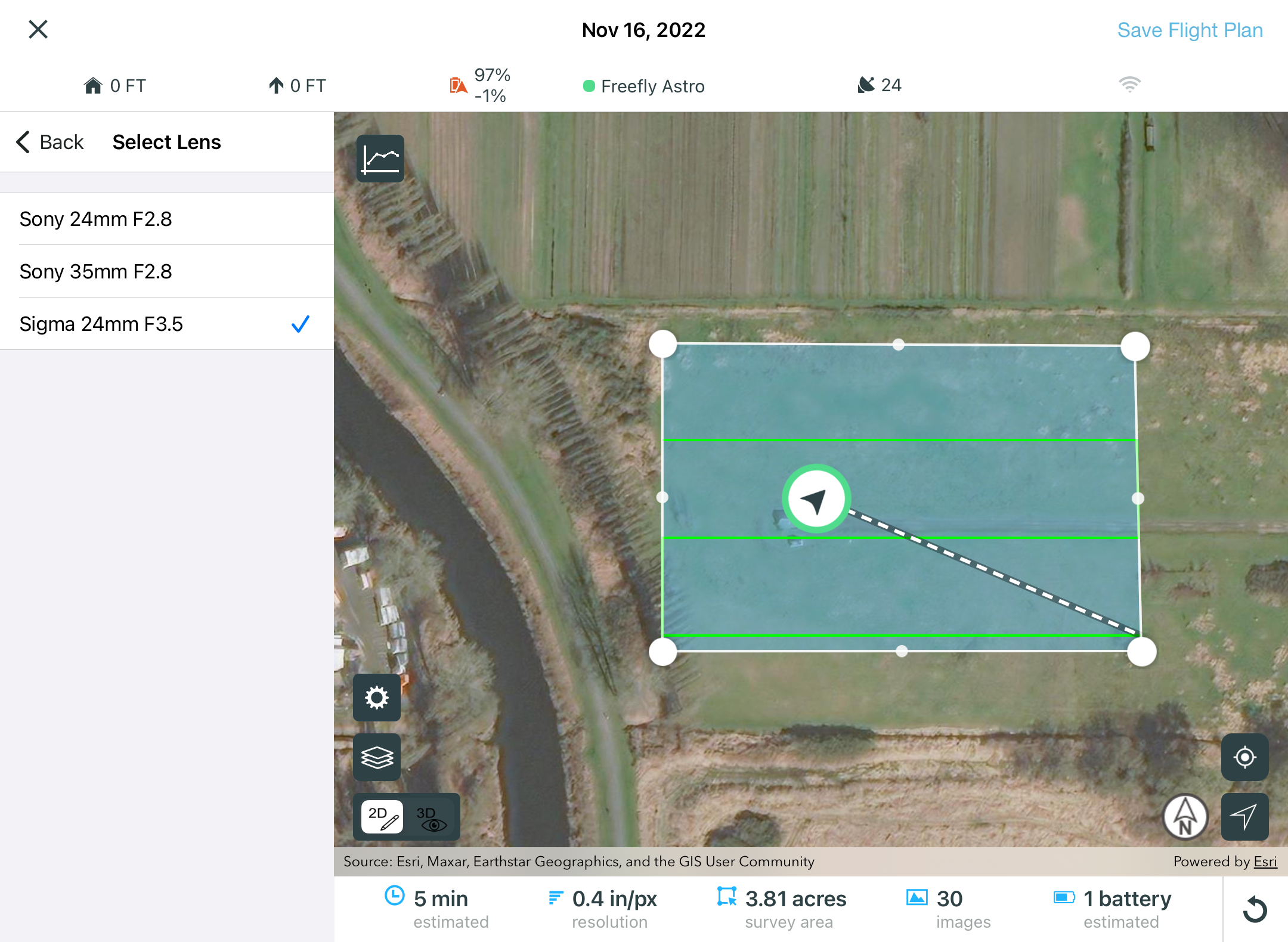The width and height of the screenshot is (1288, 942).
Task: Reset the flight plan with undo arrow
Action: pos(1255,910)
